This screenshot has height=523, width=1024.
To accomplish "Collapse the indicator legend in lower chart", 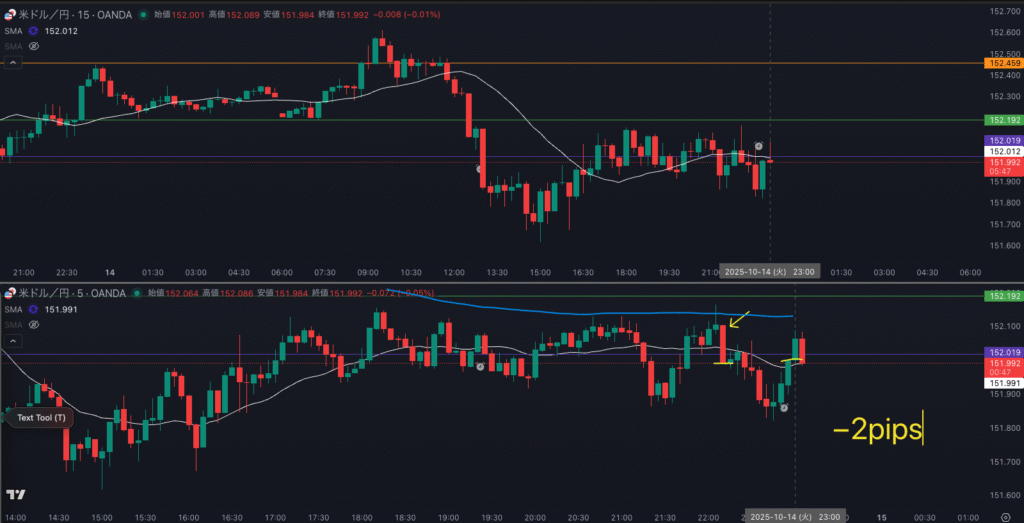I will [12, 340].
